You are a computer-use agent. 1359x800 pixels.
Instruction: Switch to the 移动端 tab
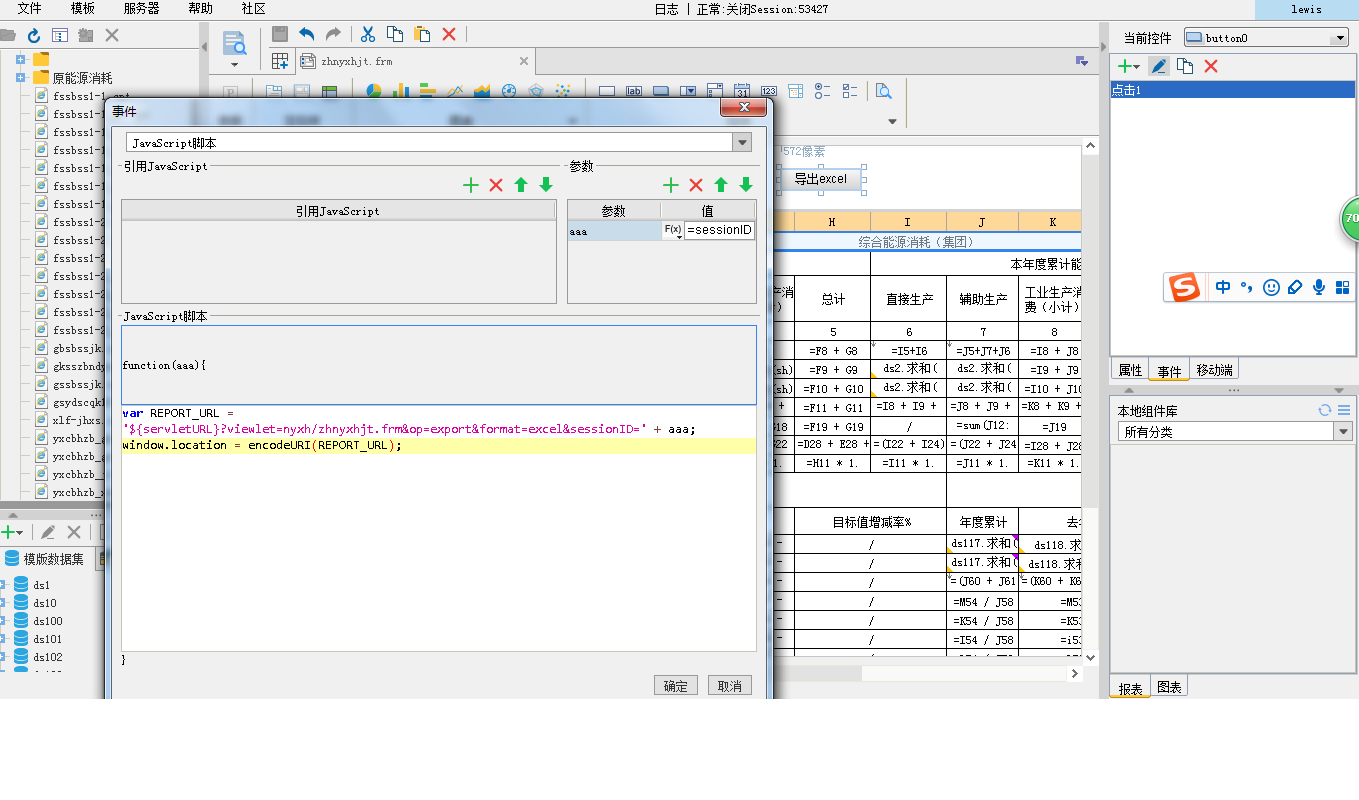click(1214, 370)
